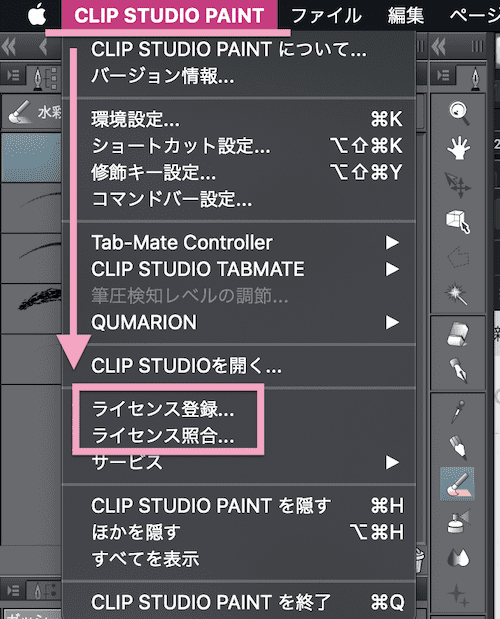Open the 編集 menu

point(406,16)
